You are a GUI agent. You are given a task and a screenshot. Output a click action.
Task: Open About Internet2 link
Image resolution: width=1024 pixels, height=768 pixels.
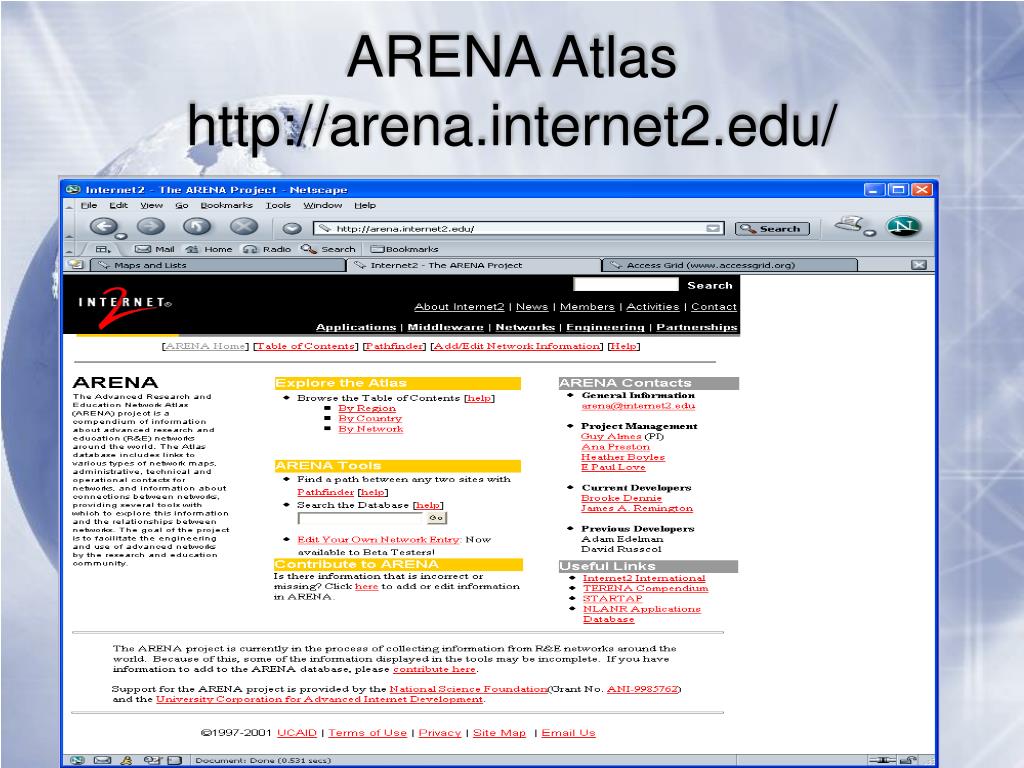coord(459,306)
